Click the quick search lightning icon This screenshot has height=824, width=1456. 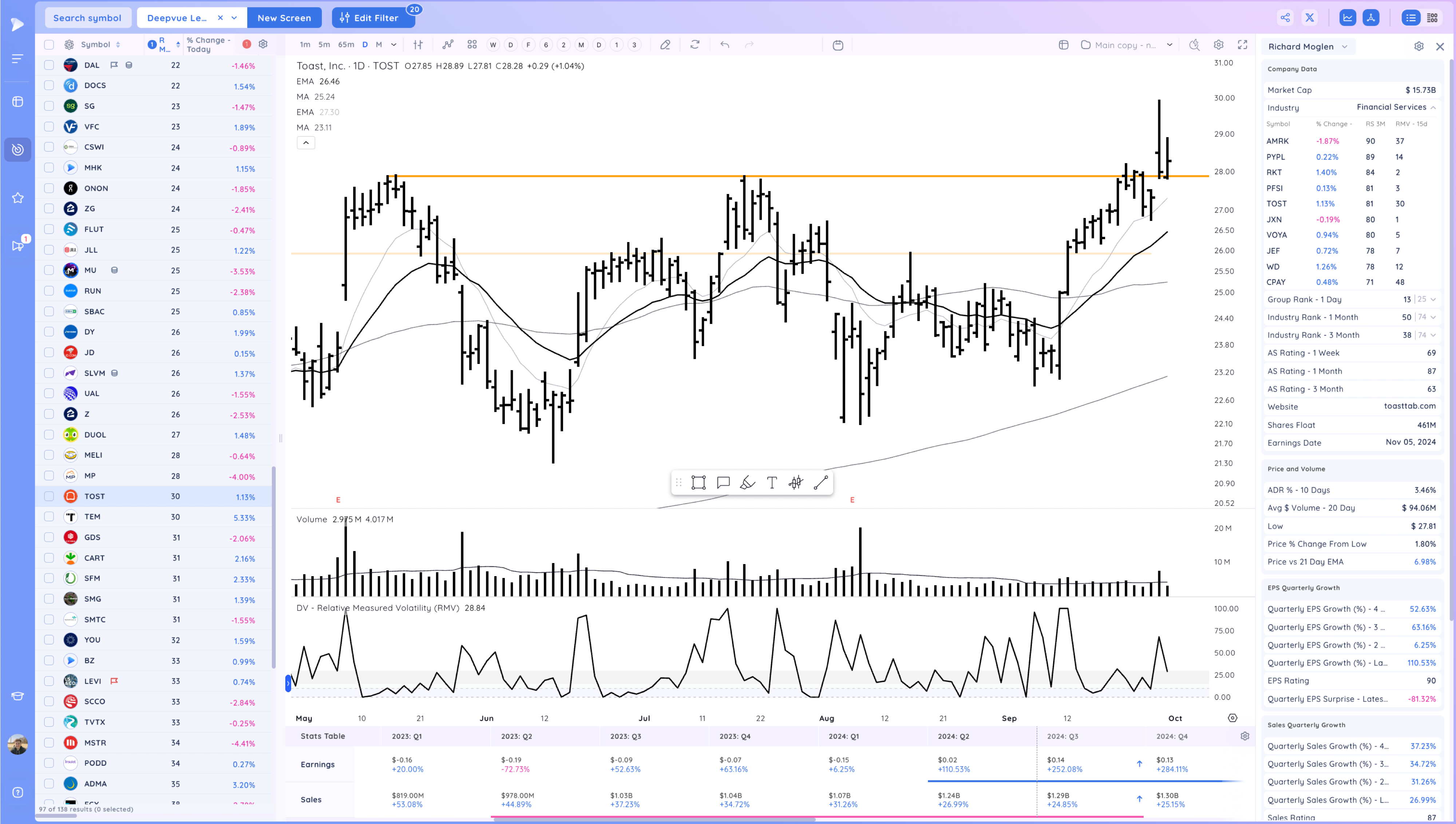coord(1194,45)
